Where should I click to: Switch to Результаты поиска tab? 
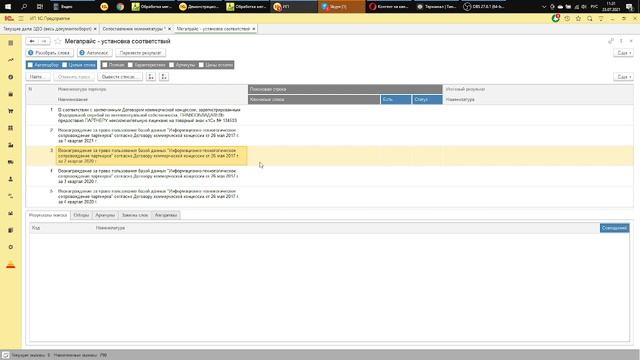[48, 215]
